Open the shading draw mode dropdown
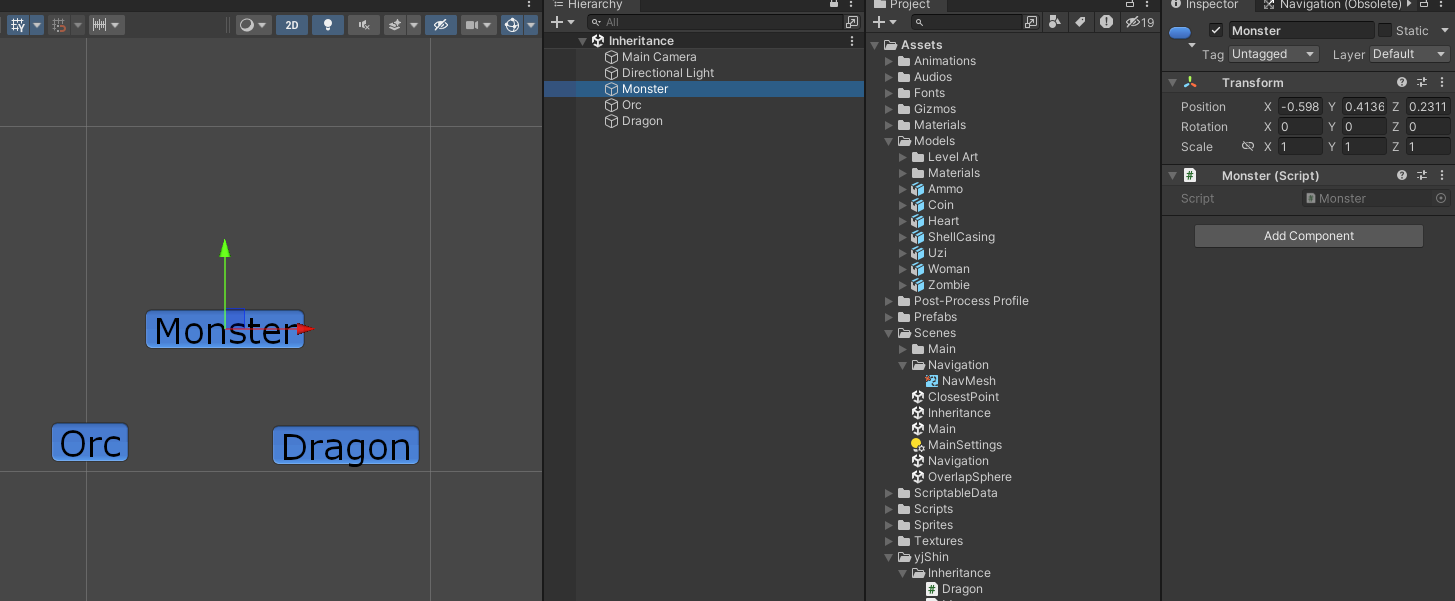Image resolution: width=1455 pixels, height=601 pixels. [x=253, y=25]
